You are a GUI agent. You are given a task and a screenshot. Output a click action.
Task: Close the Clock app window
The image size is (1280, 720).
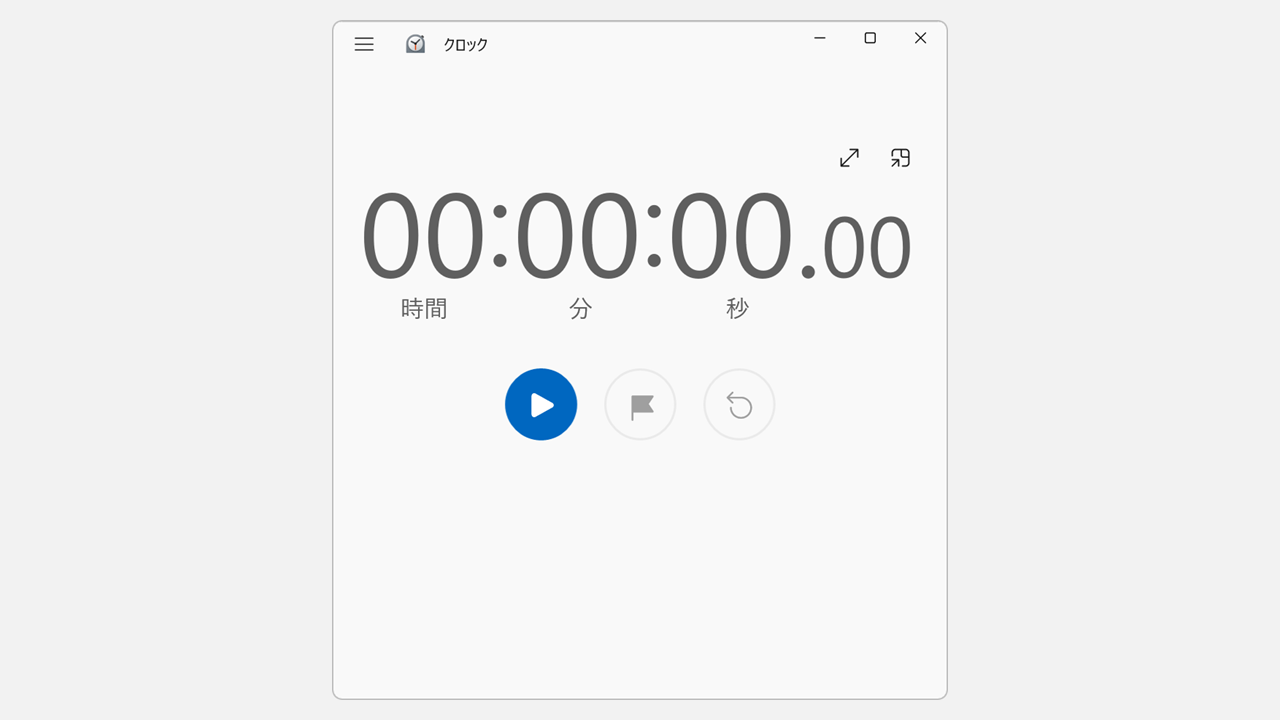(x=920, y=38)
